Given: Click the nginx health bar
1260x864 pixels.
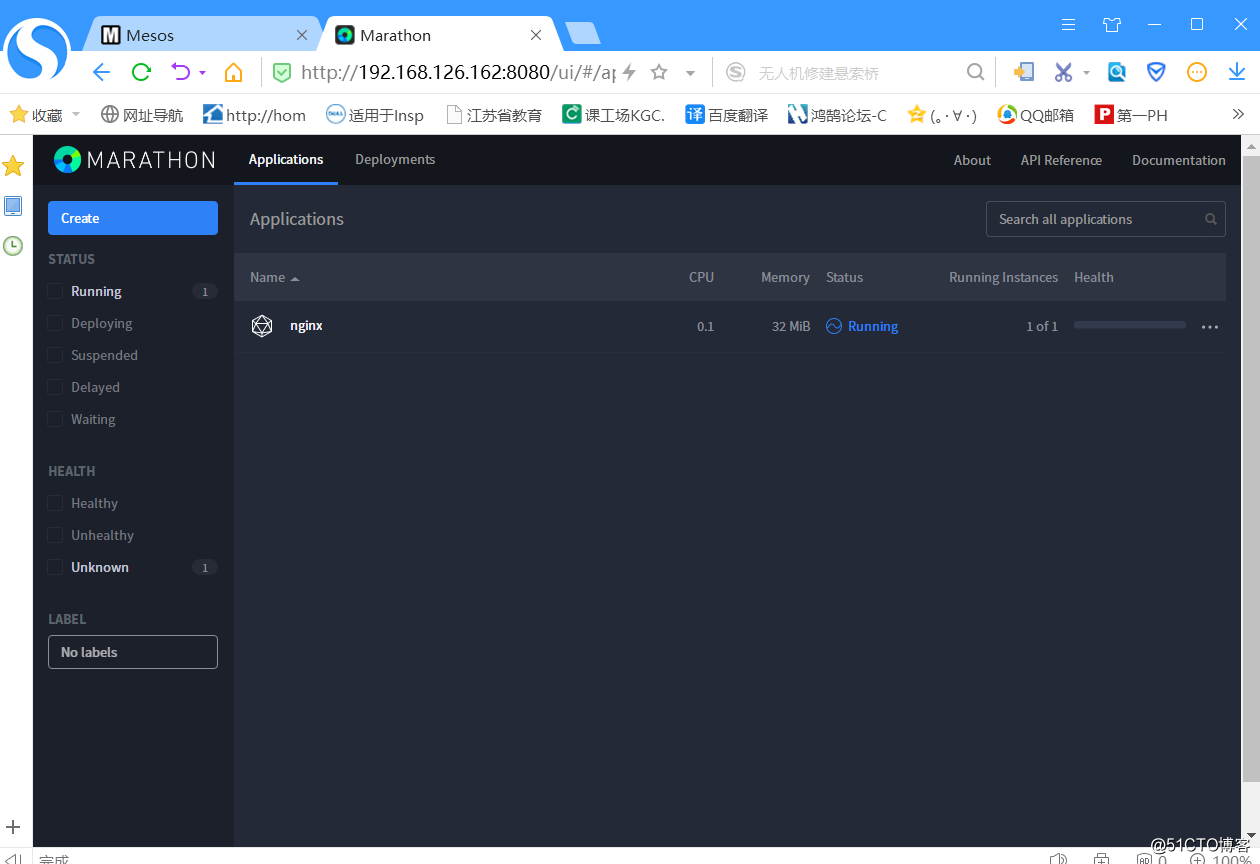Looking at the screenshot, I should [1130, 325].
